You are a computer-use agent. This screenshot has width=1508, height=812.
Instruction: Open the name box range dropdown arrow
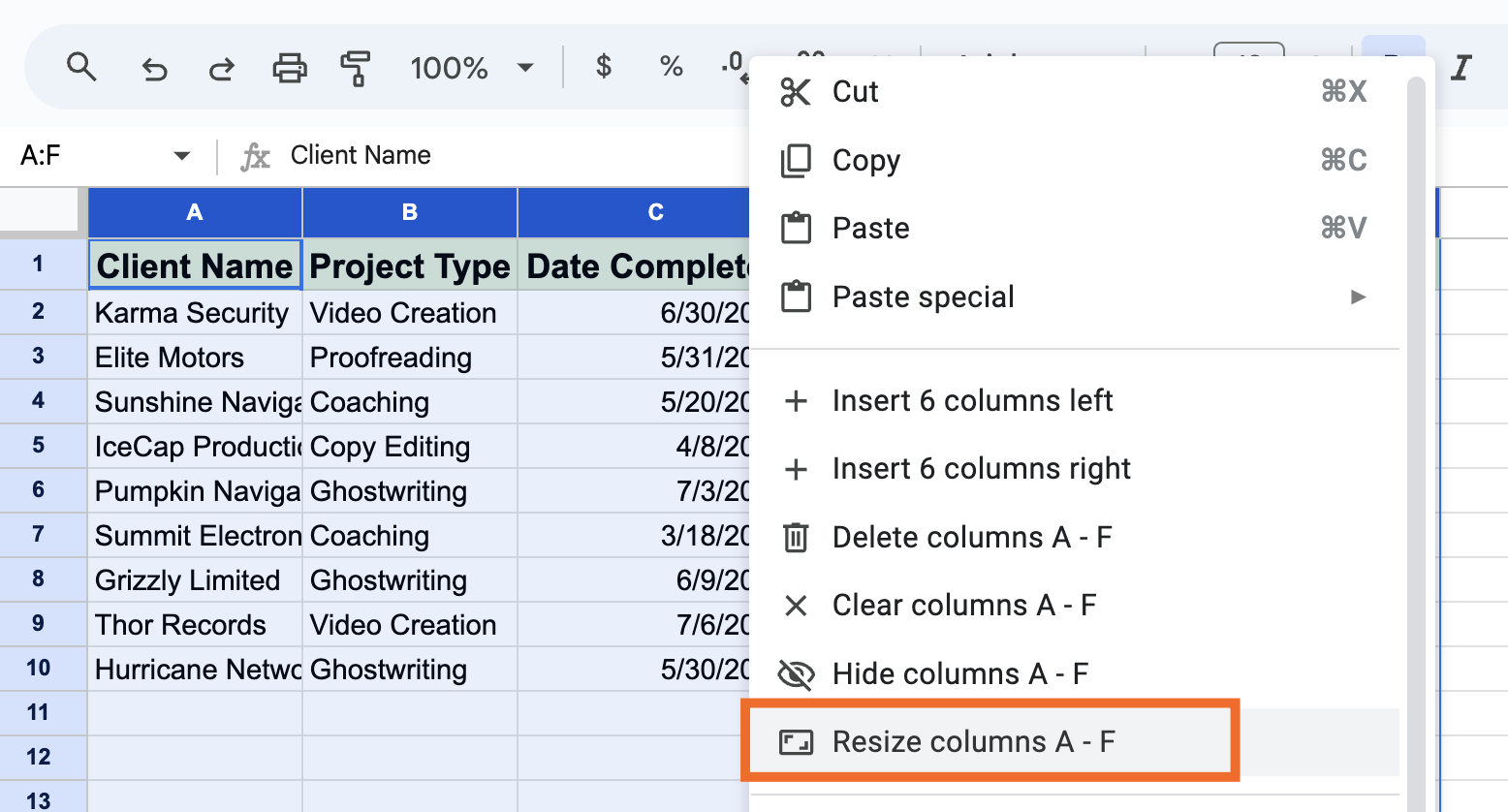(x=181, y=156)
